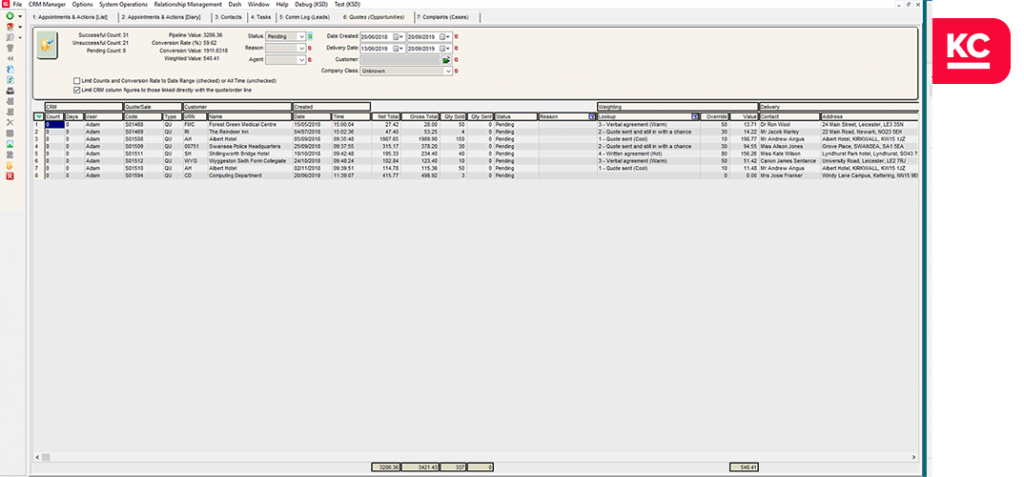Switch to 5: Comm Log (Leads) tab
Screen dimensions: 1024x477
[304, 17]
